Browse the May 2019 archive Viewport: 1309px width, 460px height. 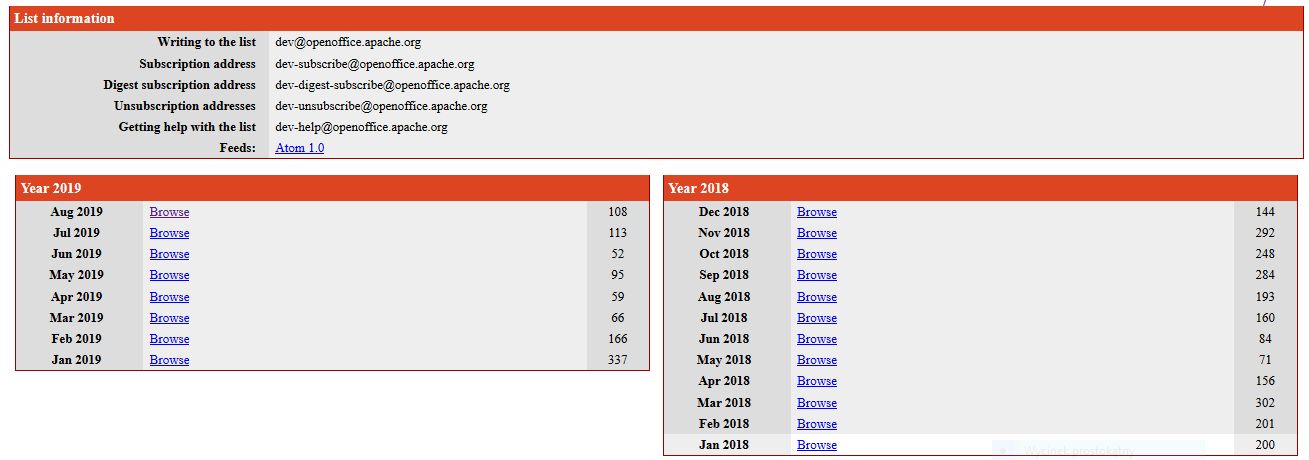pyautogui.click(x=169, y=275)
